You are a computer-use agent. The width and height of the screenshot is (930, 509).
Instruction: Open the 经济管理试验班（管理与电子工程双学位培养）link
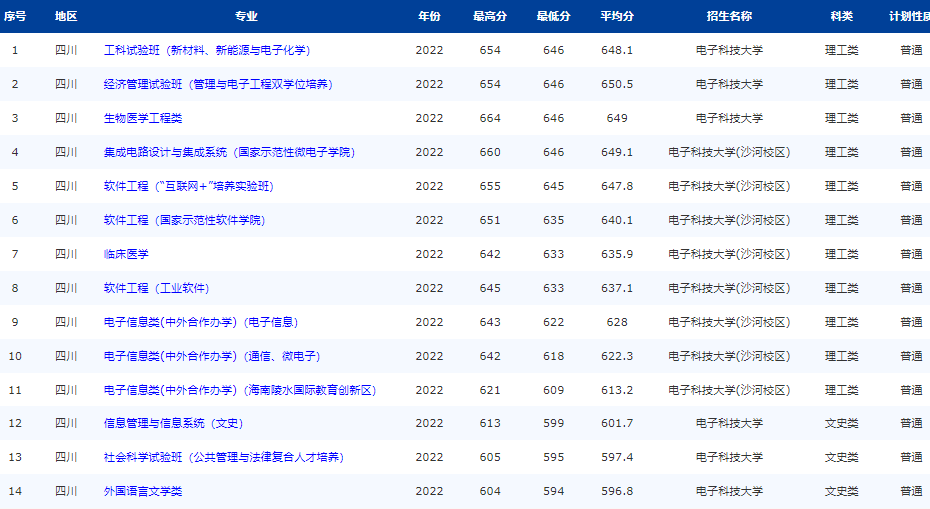coord(218,84)
